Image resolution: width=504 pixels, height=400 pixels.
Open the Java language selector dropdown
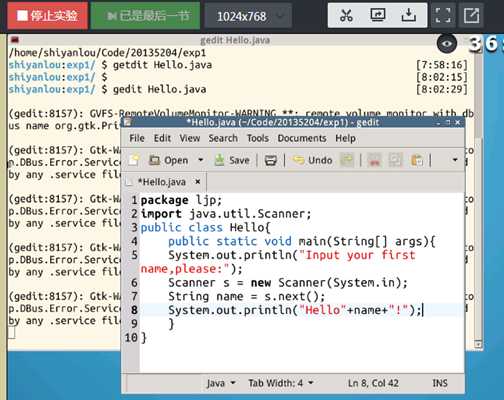point(221,383)
